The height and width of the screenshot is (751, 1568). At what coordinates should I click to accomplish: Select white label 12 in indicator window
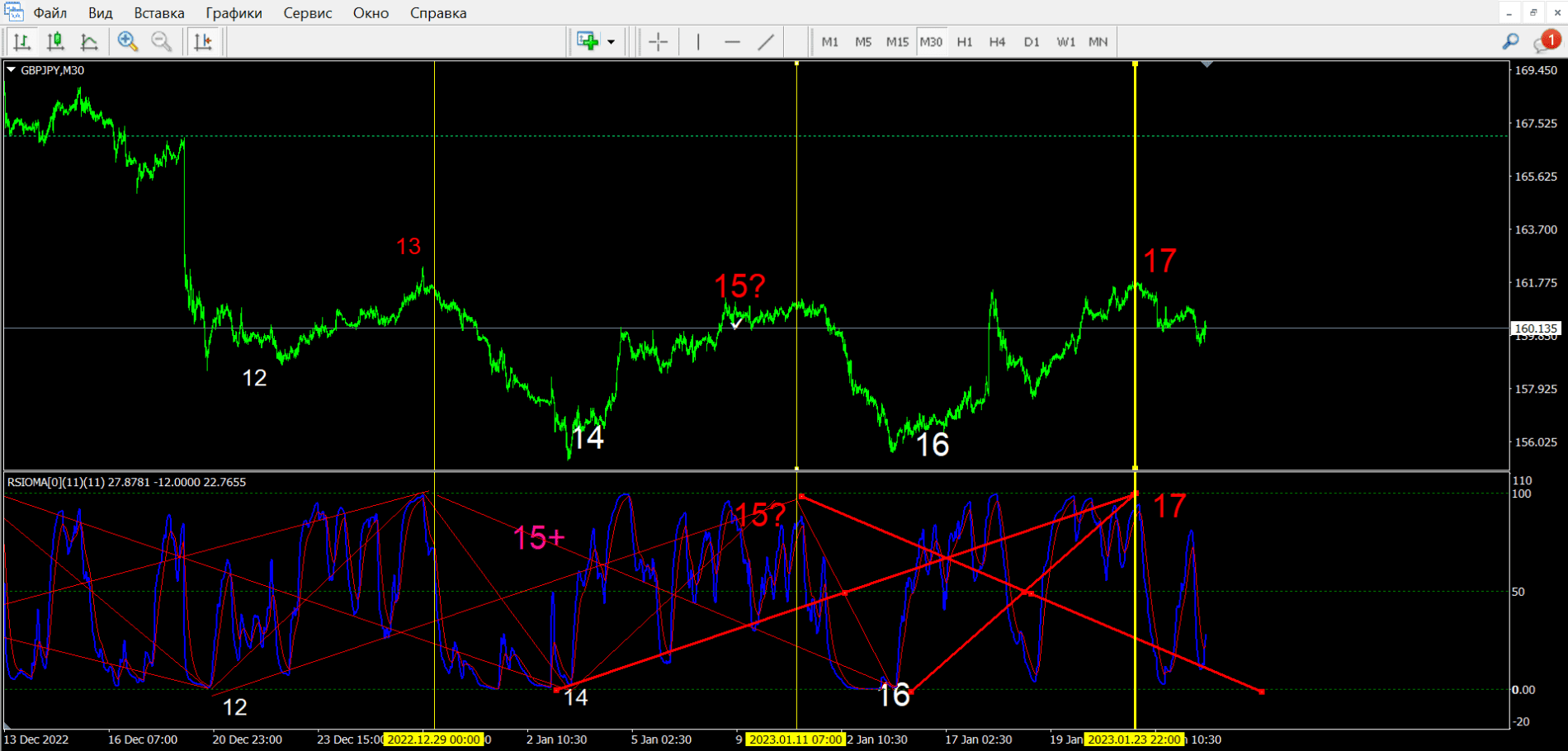(x=235, y=707)
